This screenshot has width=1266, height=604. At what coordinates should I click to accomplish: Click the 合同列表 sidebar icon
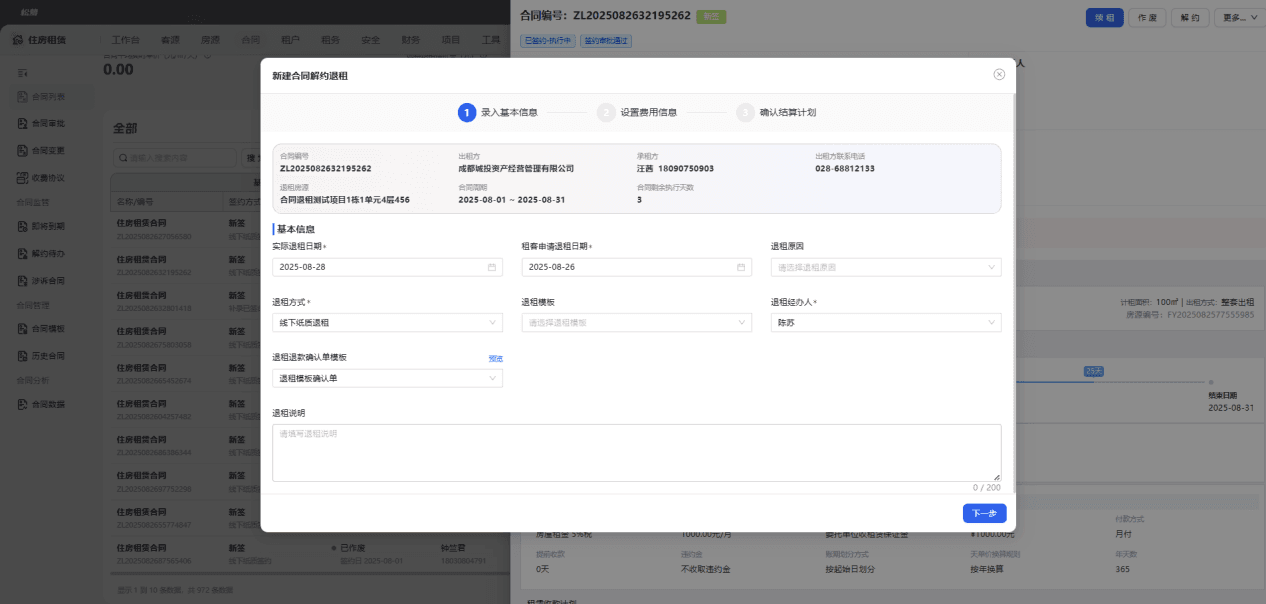point(23,97)
